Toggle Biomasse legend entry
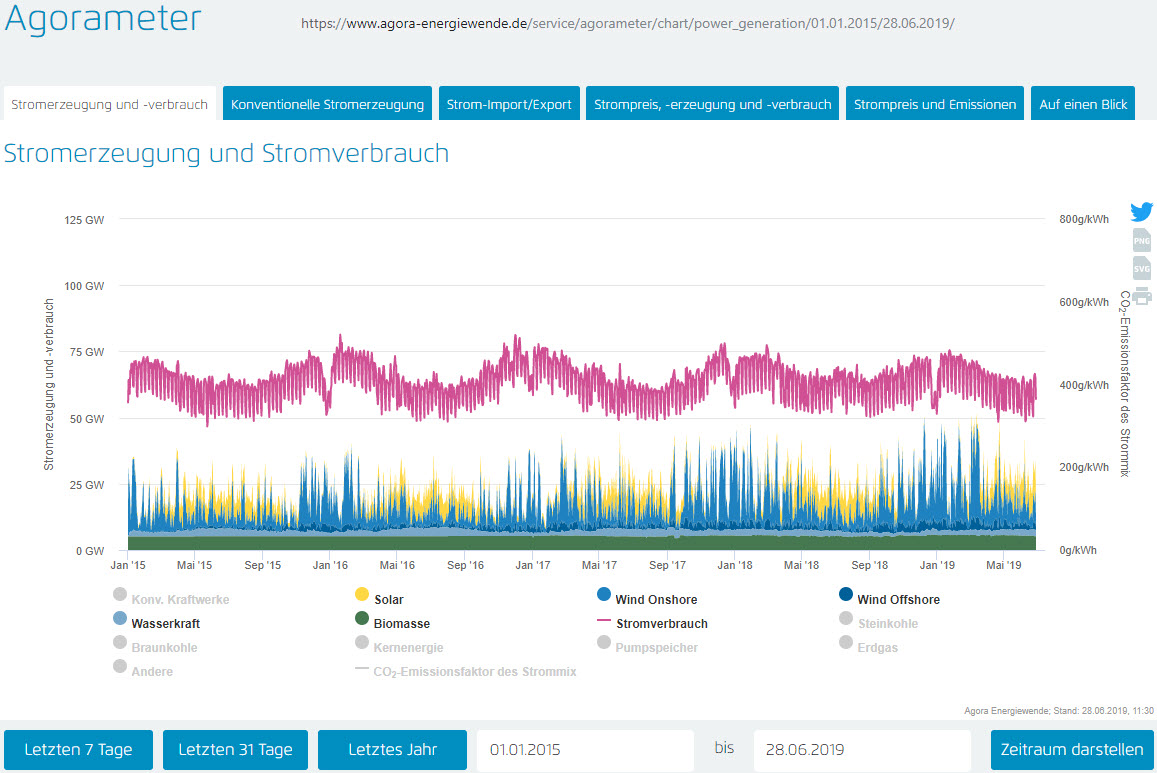Viewport: 1157px width, 773px height. point(401,623)
